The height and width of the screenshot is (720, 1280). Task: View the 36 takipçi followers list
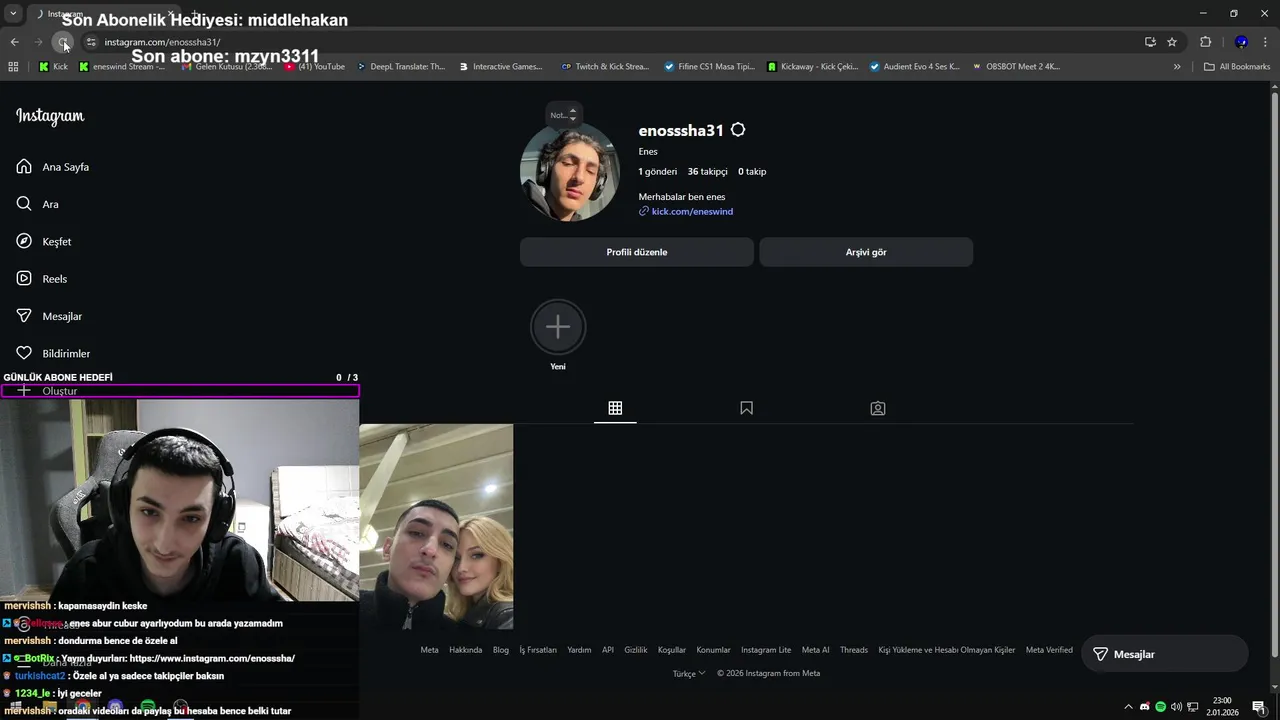click(708, 172)
